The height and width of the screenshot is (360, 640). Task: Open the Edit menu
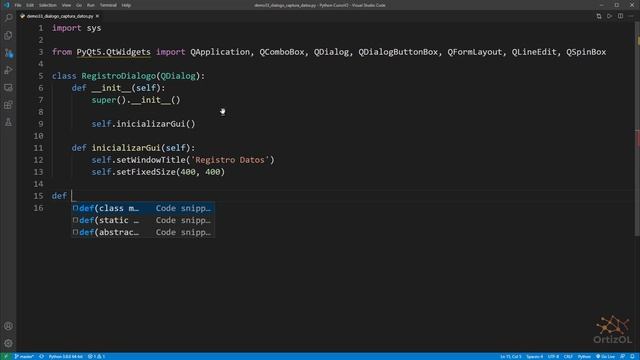point(30,5)
